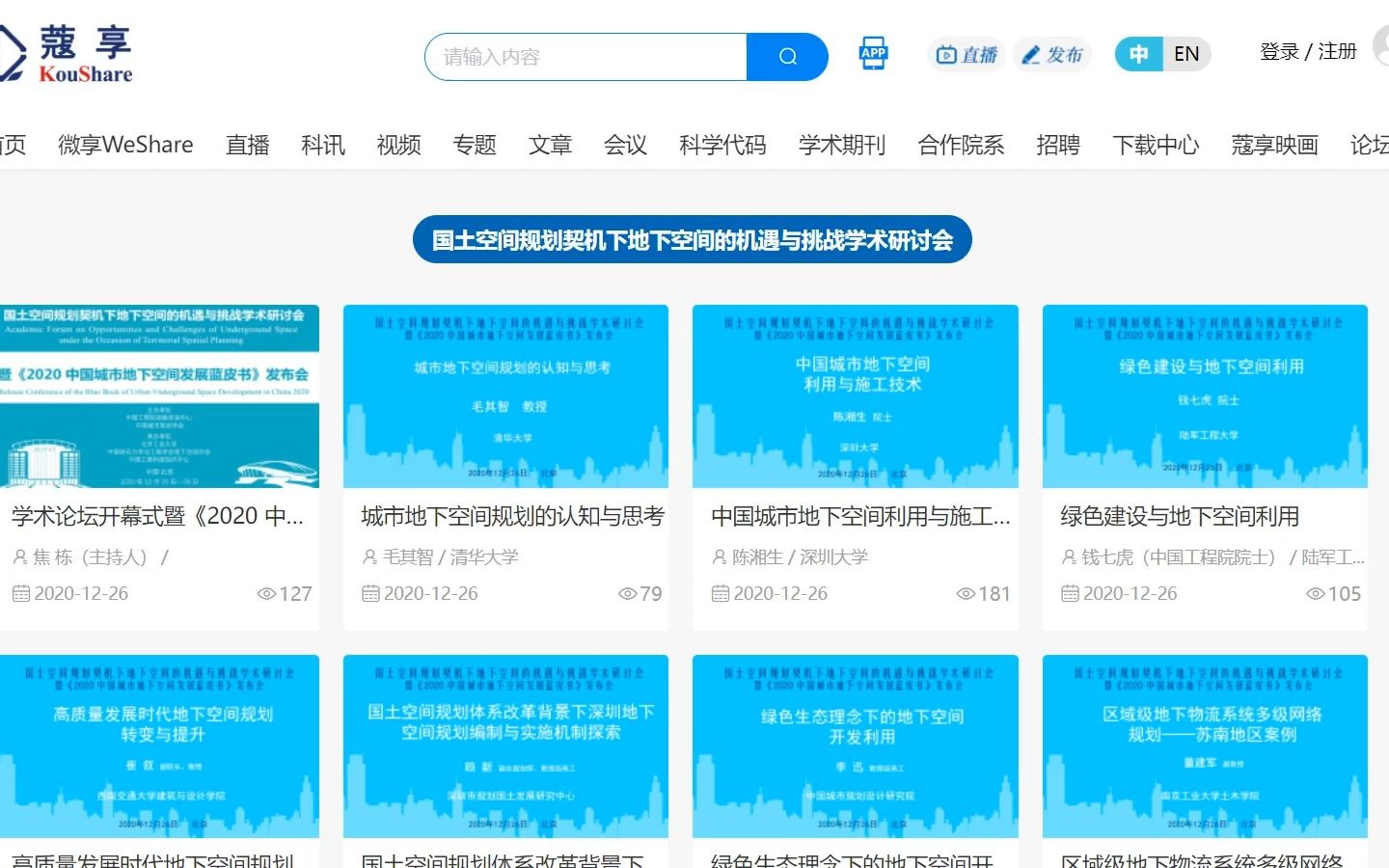Viewport: 1389px width, 868px height.
Task: Click title 中国城市地下空间利用与施工...
Action: [860, 517]
